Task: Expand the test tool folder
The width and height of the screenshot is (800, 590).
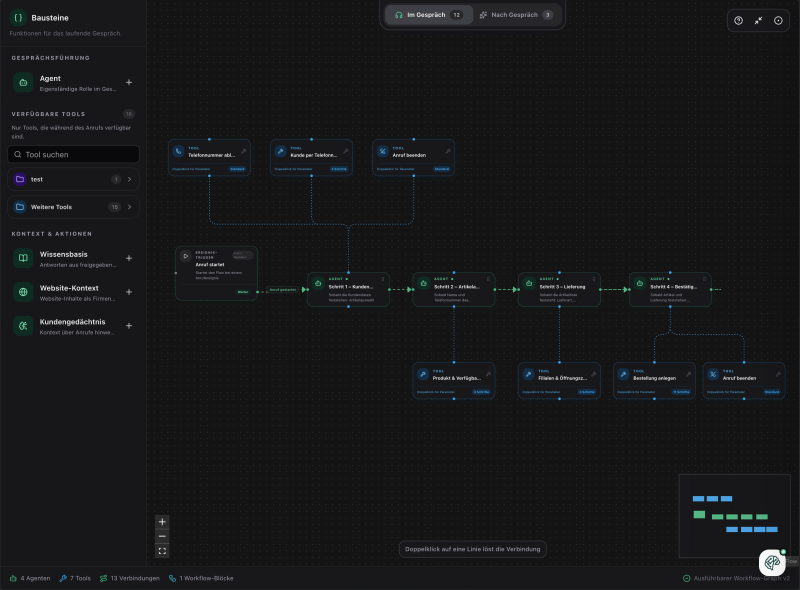Action: (73, 179)
